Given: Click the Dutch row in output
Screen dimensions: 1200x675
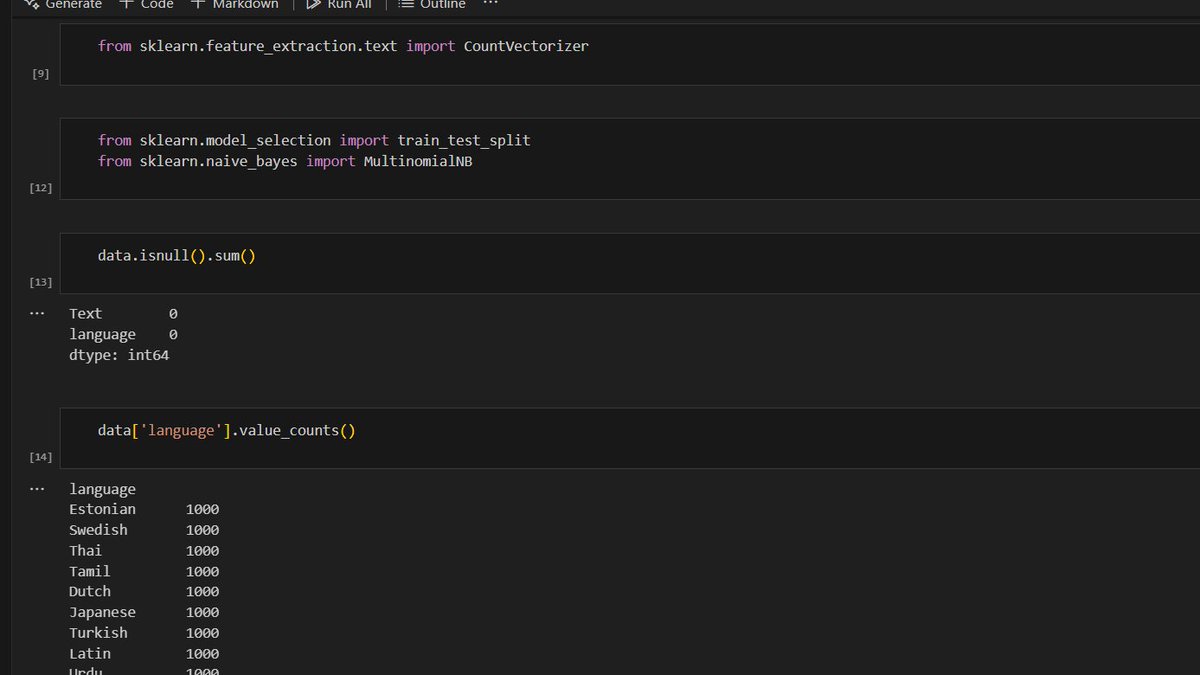Looking at the screenshot, I should pyautogui.click(x=144, y=591).
